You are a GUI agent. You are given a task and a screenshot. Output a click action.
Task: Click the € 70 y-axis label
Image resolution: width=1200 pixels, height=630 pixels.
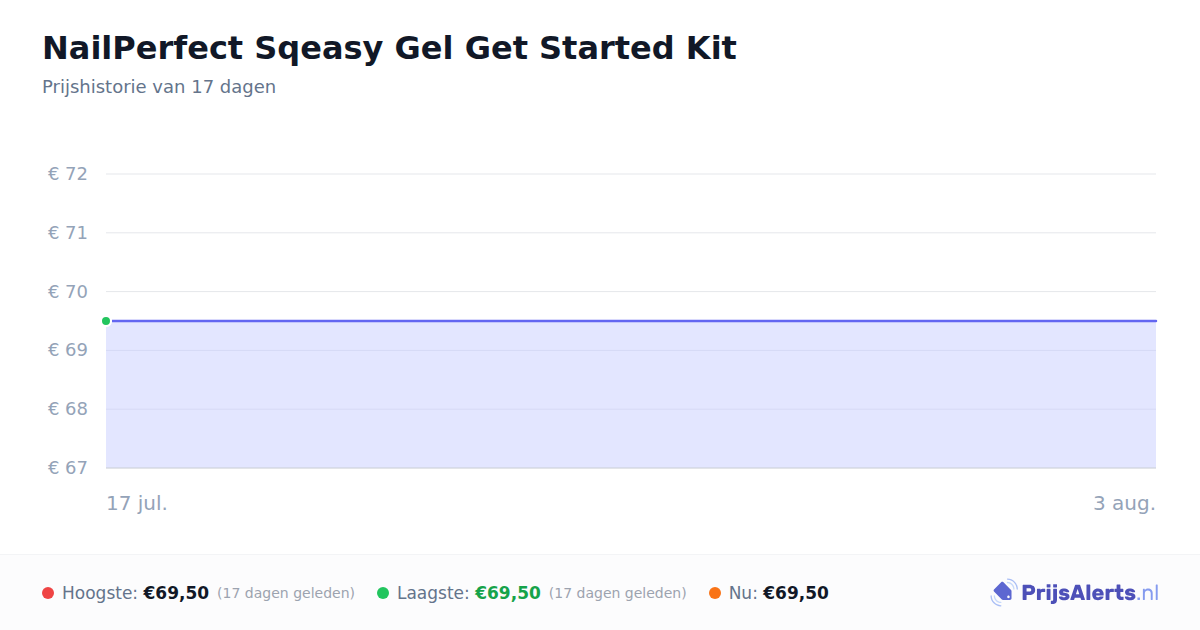(x=68, y=292)
